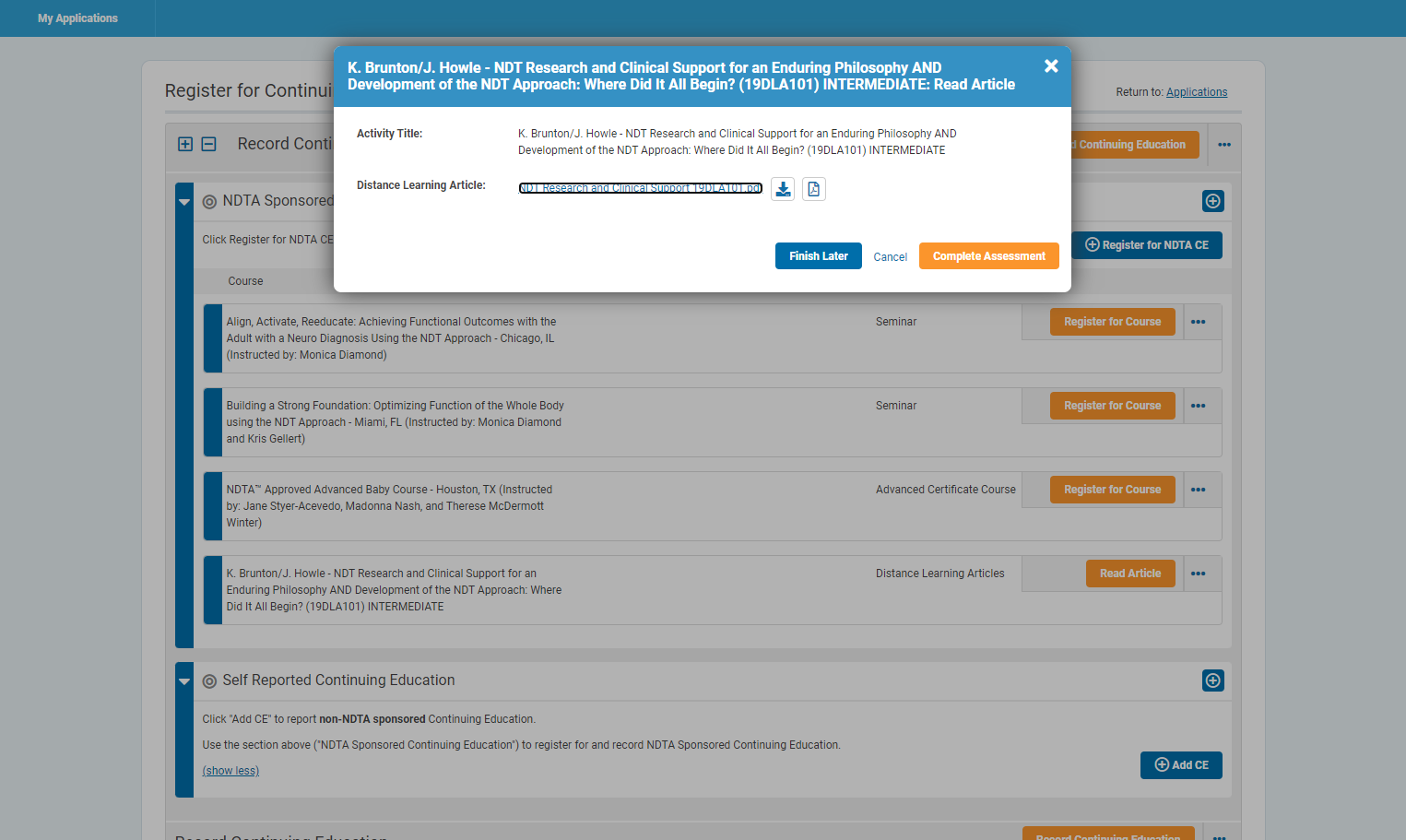This screenshot has height=840, width=1406.
Task: Click the orange Continuing Education button
Action: (1135, 145)
